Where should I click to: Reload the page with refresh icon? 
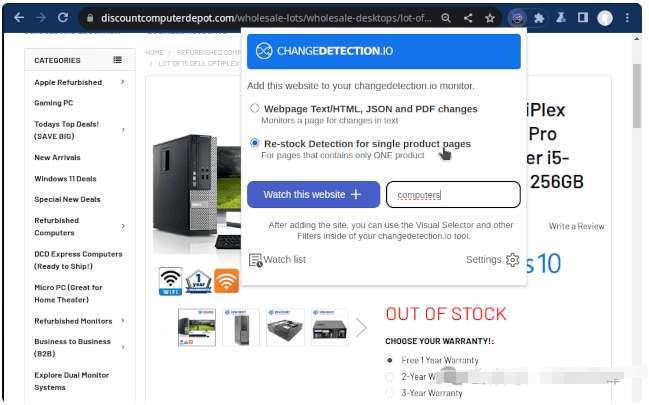coord(63,18)
